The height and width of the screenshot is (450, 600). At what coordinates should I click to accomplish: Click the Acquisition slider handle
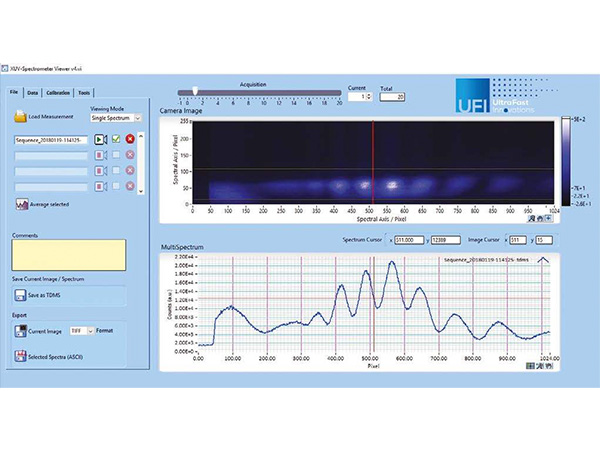pyautogui.click(x=196, y=92)
